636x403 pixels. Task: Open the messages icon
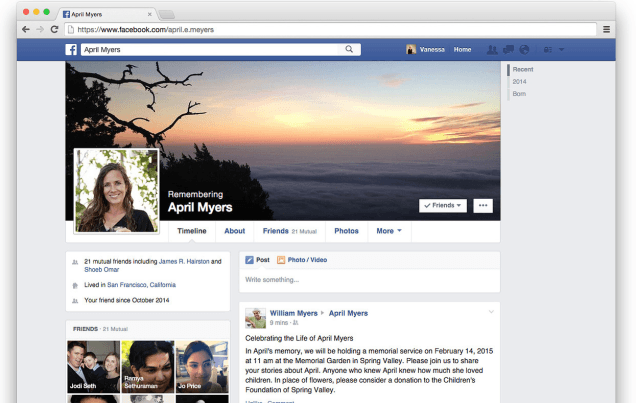click(508, 49)
